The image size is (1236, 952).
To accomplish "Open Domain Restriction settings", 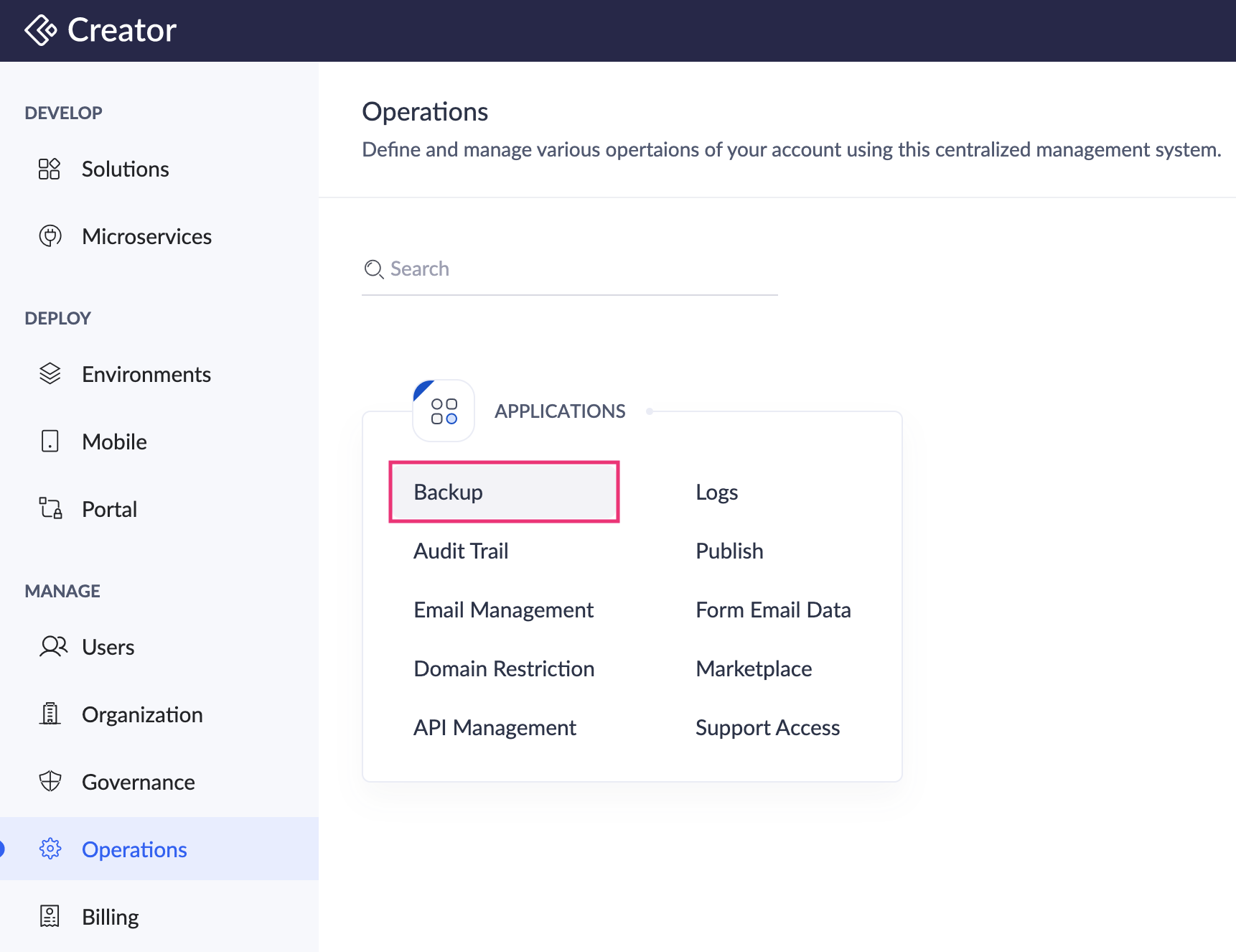I will (x=503, y=668).
